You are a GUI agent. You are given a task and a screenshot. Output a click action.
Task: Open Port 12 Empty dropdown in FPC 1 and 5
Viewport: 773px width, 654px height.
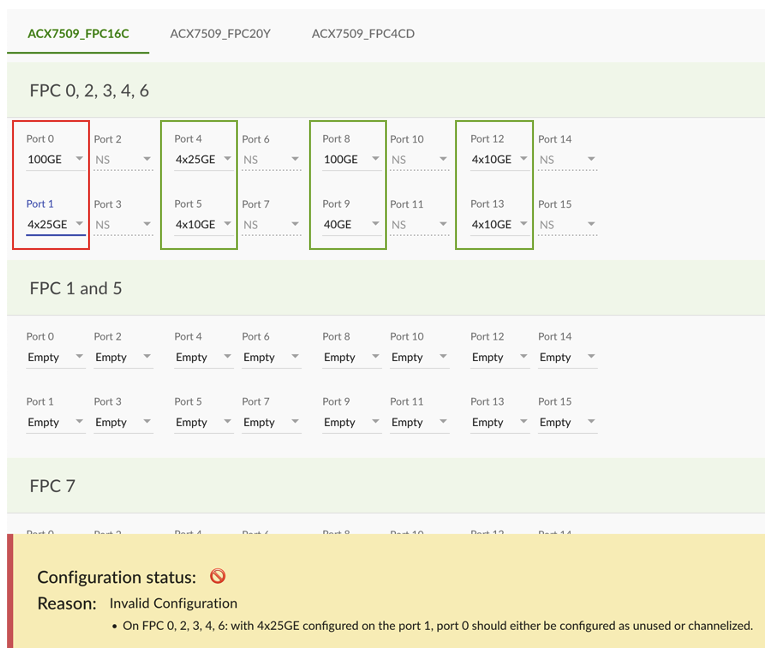tap(500, 357)
